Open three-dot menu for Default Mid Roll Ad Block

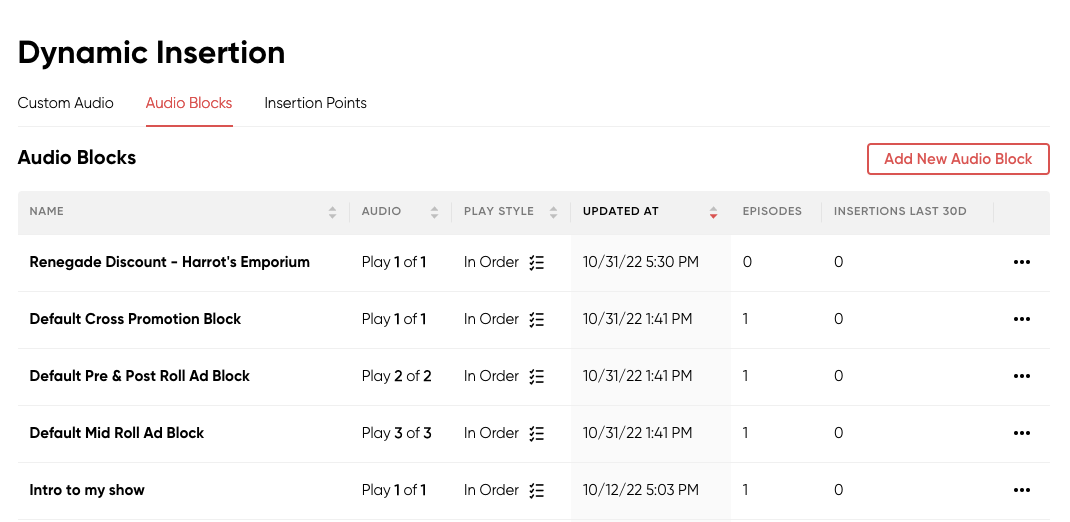tap(1021, 433)
